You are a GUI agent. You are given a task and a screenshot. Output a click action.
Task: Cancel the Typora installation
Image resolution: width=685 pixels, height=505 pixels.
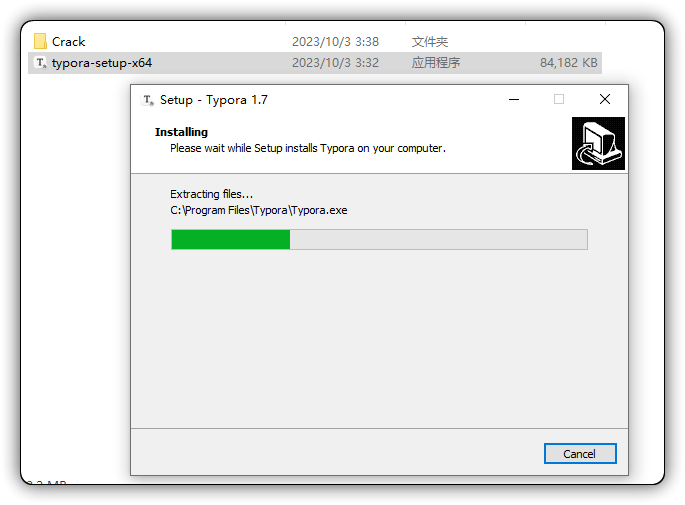click(x=580, y=454)
